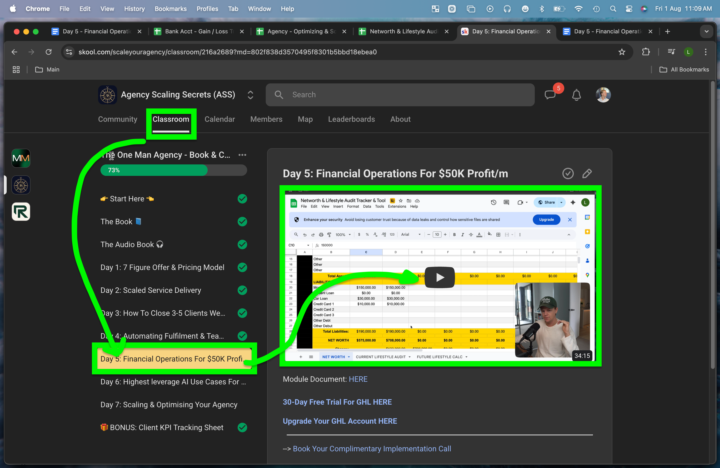Open the Chrome apps grid shortcut
Viewport: 720px width, 468px height.
[16, 69]
